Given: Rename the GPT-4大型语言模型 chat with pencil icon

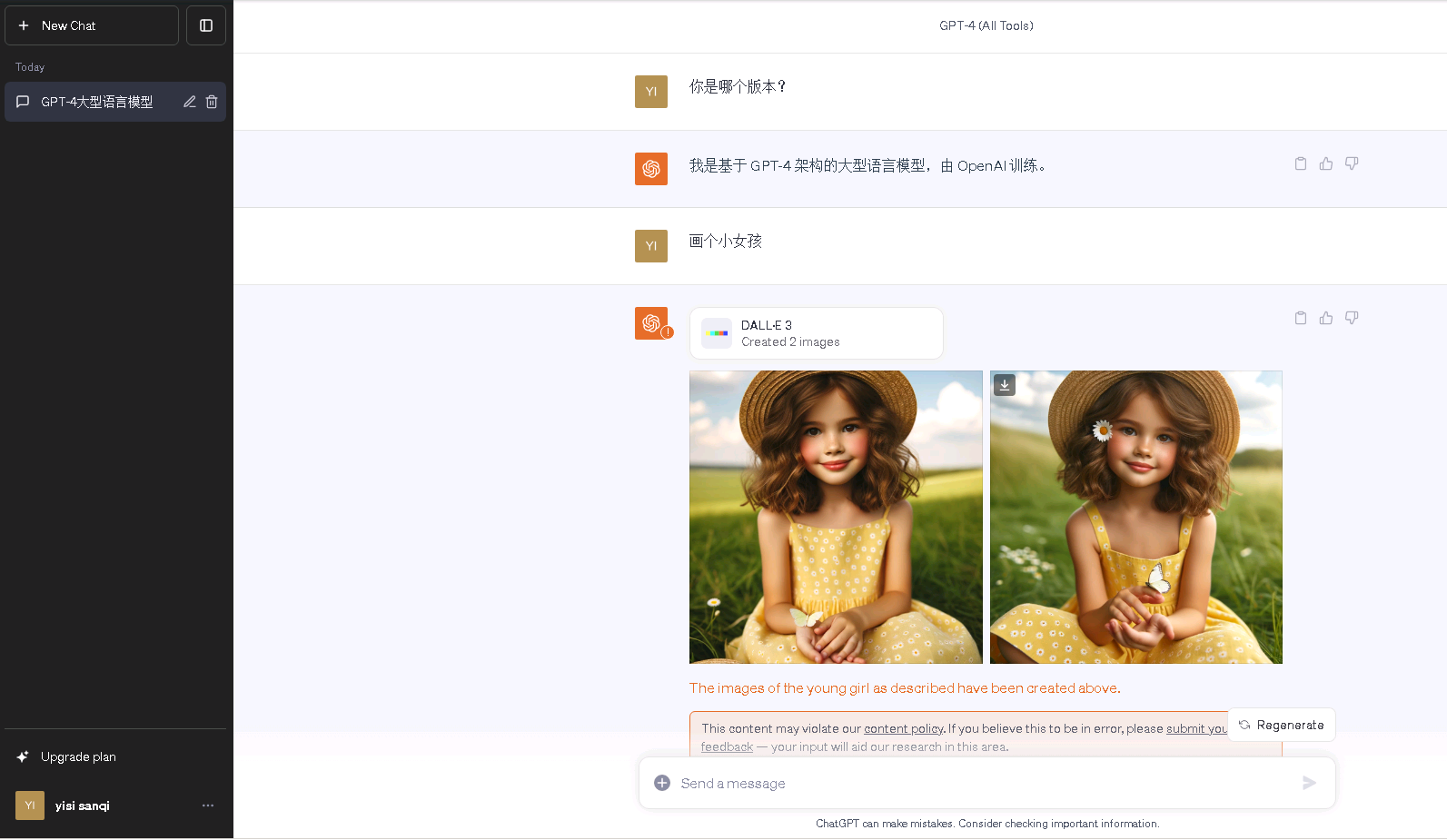Looking at the screenshot, I should (x=190, y=102).
